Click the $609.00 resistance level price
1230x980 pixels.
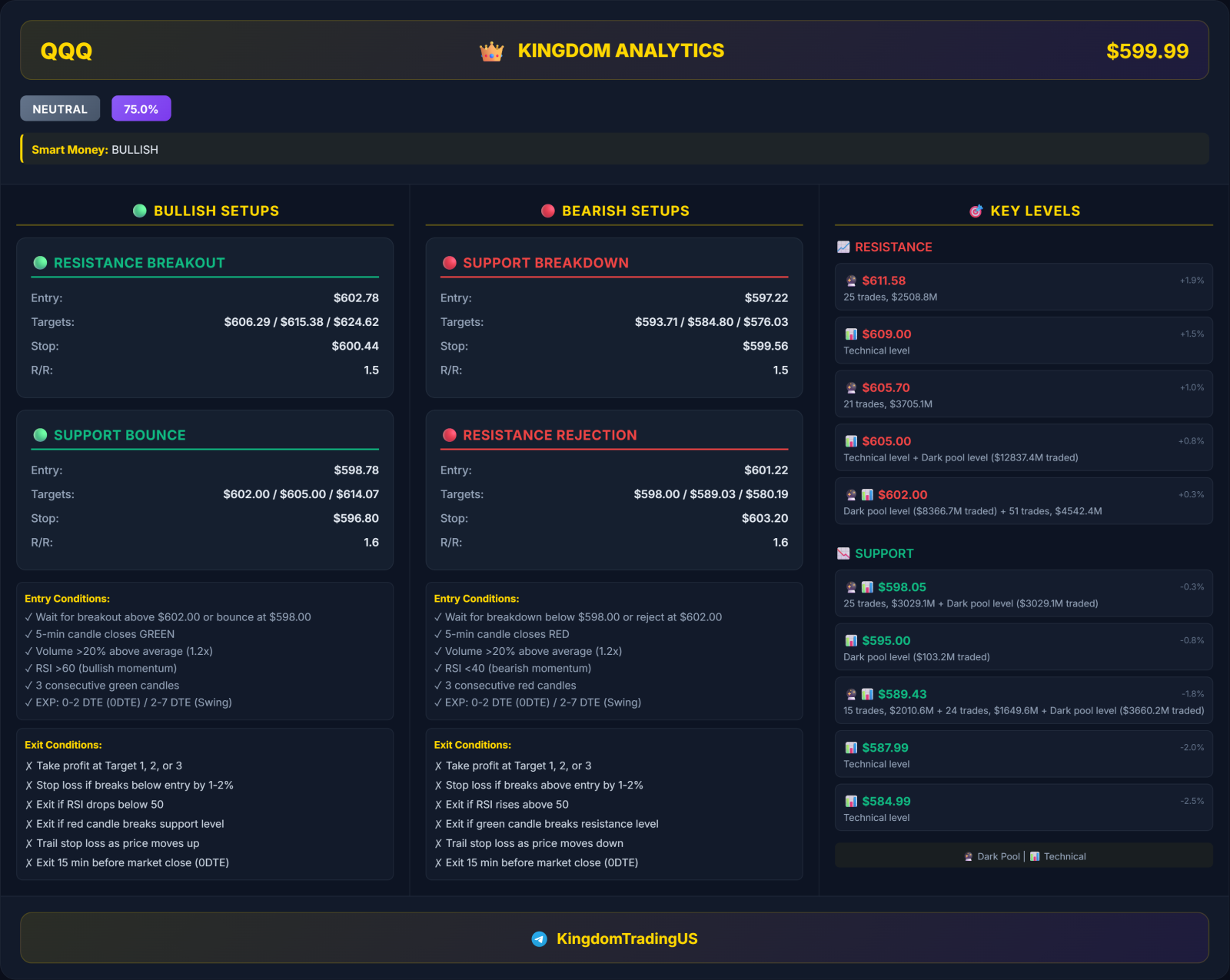pos(886,334)
